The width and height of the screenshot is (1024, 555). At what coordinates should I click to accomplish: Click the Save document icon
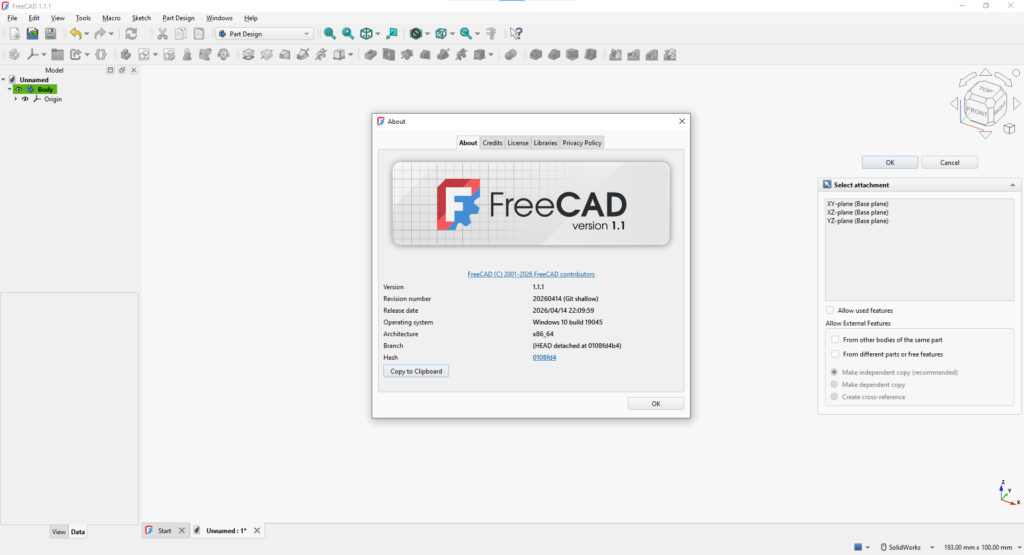click(x=50, y=34)
